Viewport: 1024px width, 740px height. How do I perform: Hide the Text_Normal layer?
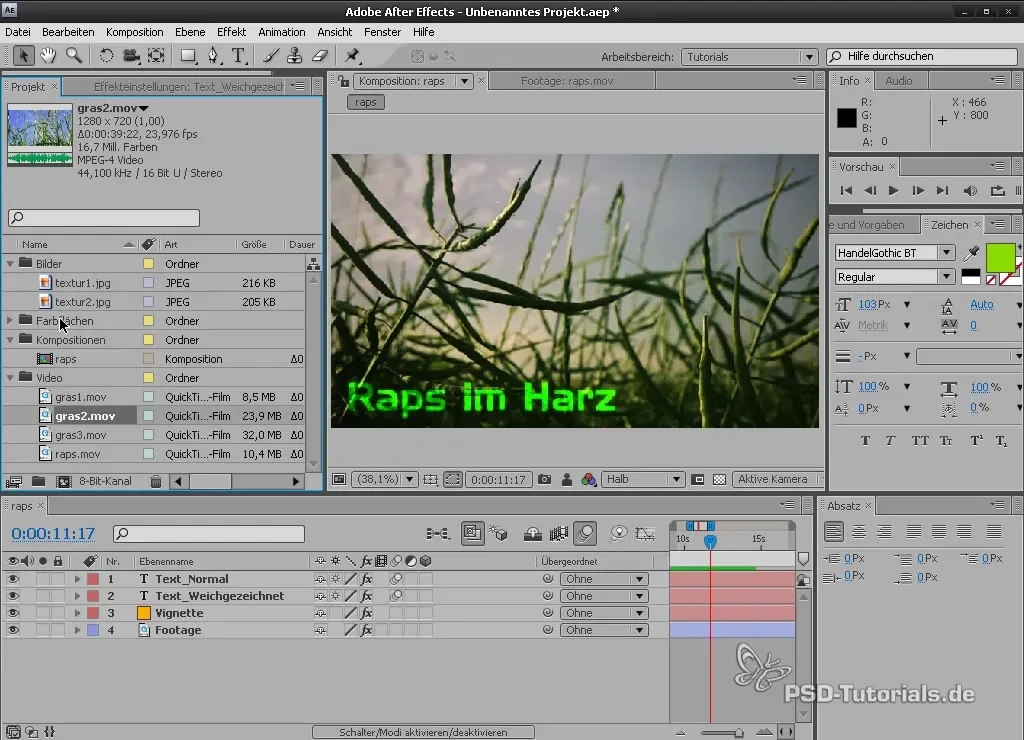coord(12,579)
